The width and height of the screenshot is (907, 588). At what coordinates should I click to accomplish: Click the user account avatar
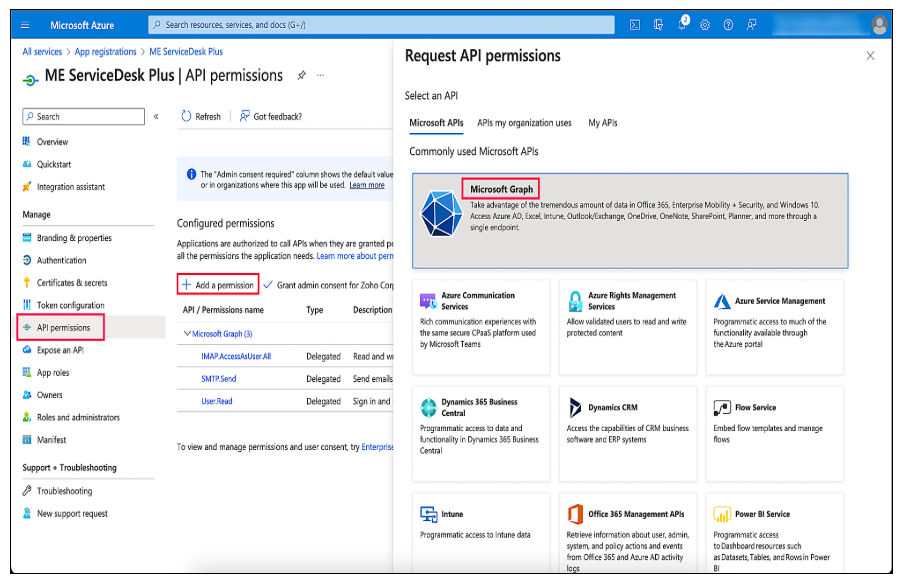coord(880,24)
